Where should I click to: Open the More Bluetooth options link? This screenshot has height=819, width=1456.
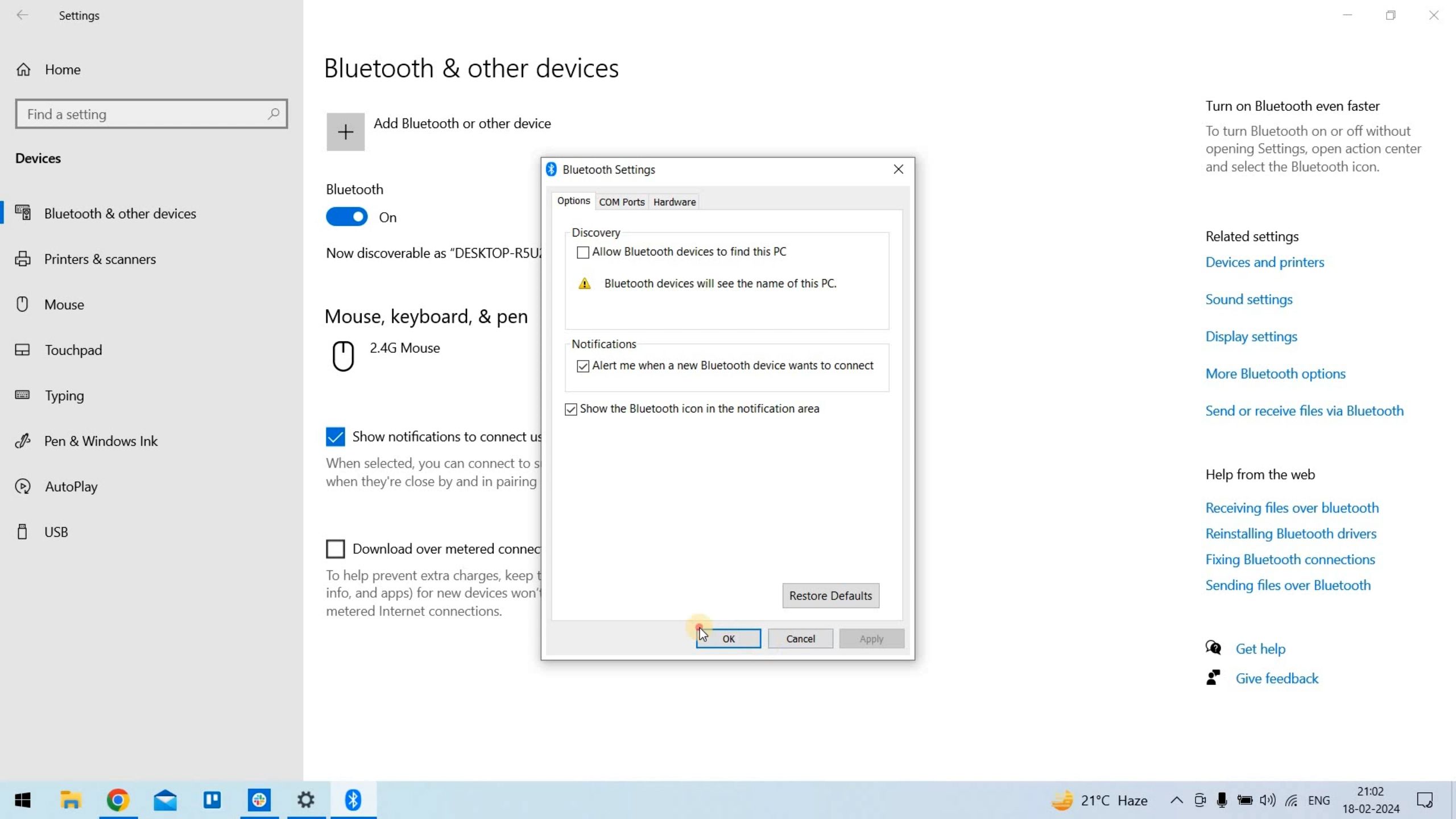point(1275,374)
